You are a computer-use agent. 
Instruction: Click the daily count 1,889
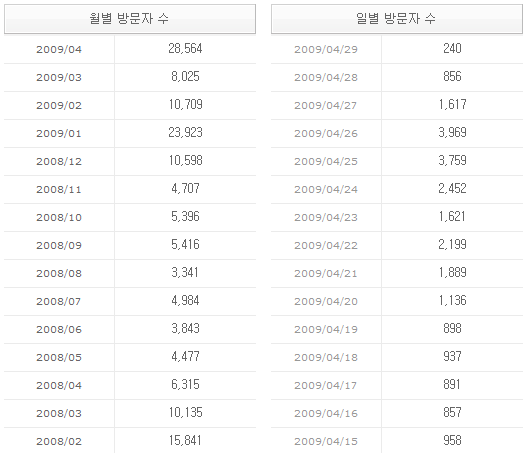pyautogui.click(x=452, y=273)
